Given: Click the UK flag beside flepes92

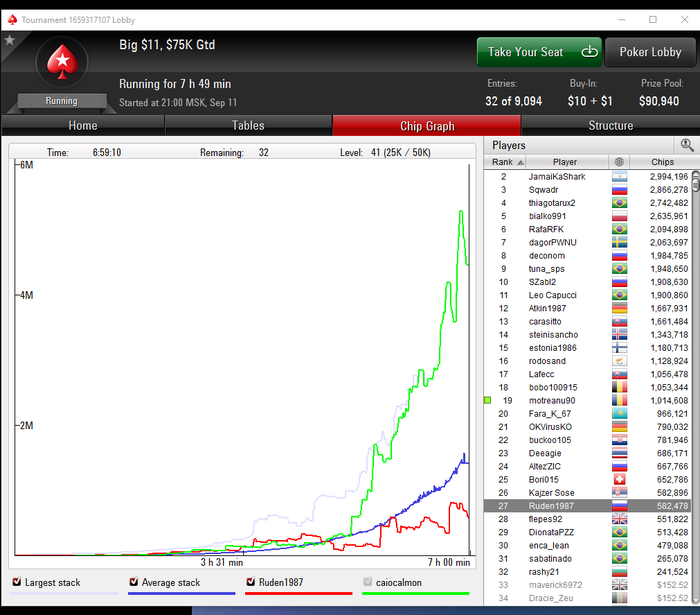Looking at the screenshot, I should [619, 519].
